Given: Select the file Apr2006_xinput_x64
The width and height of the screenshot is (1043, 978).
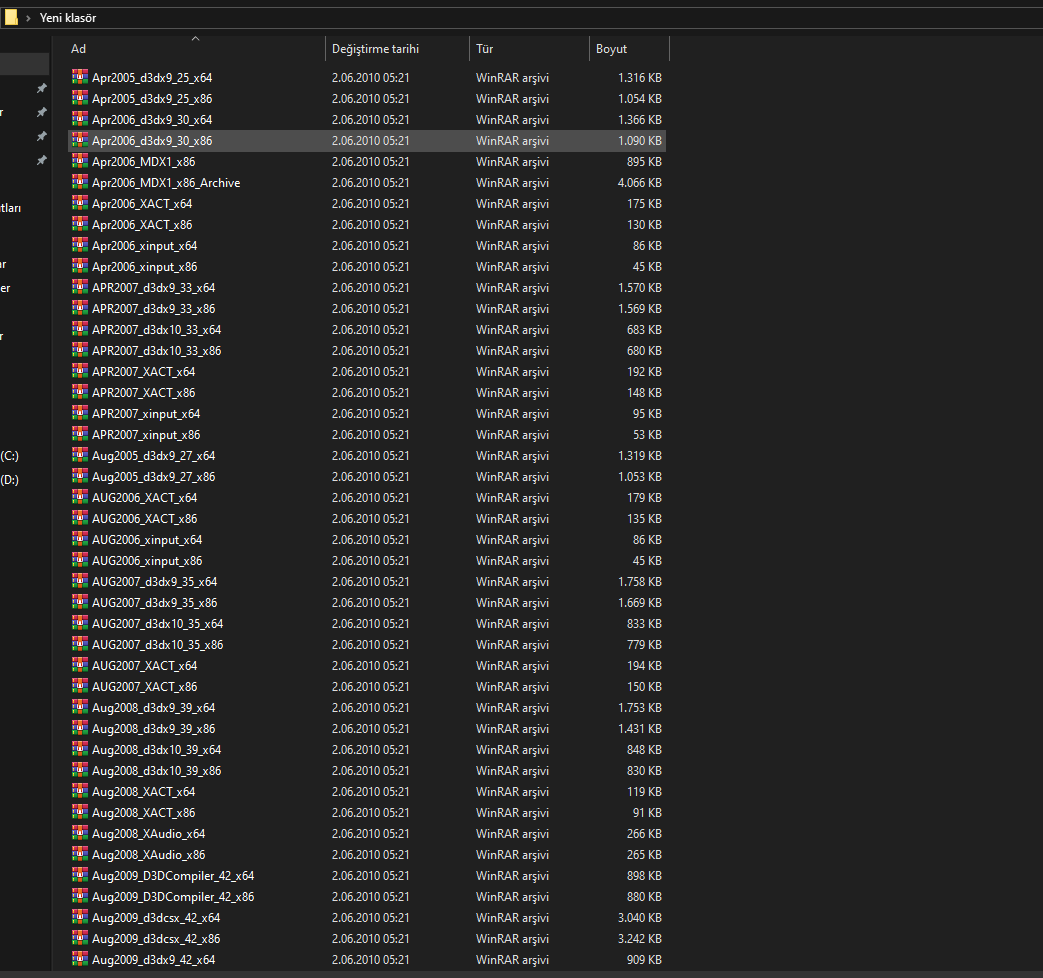Looking at the screenshot, I should coord(367,245).
